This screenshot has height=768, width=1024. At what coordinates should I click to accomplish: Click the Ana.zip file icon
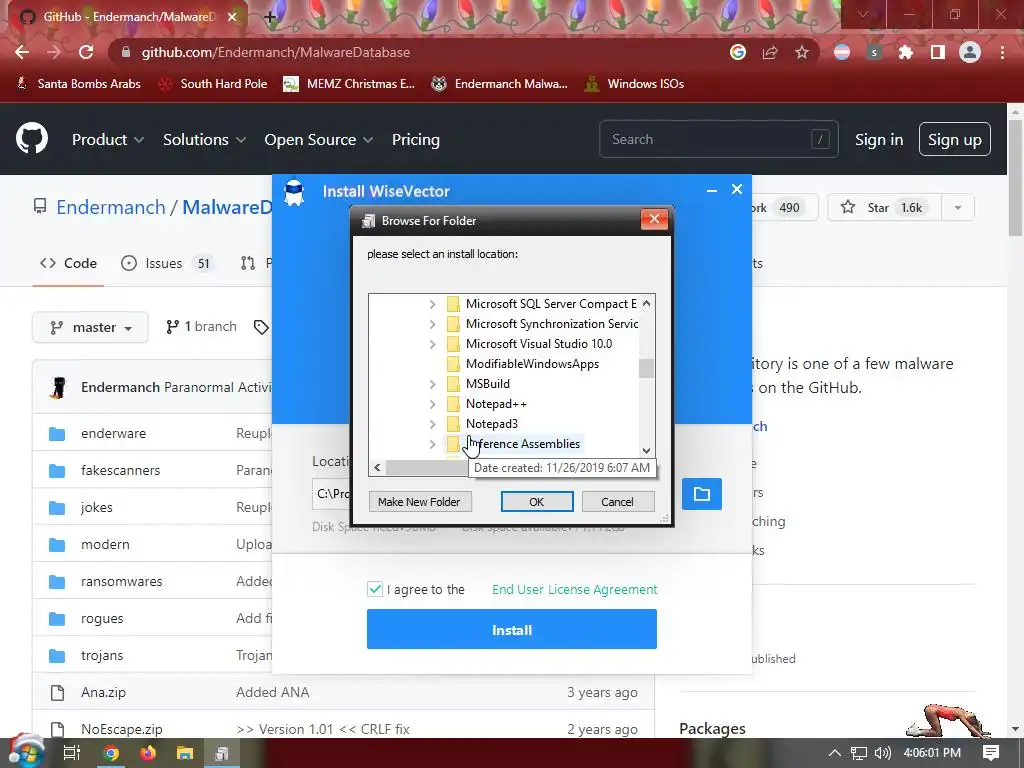click(x=57, y=692)
